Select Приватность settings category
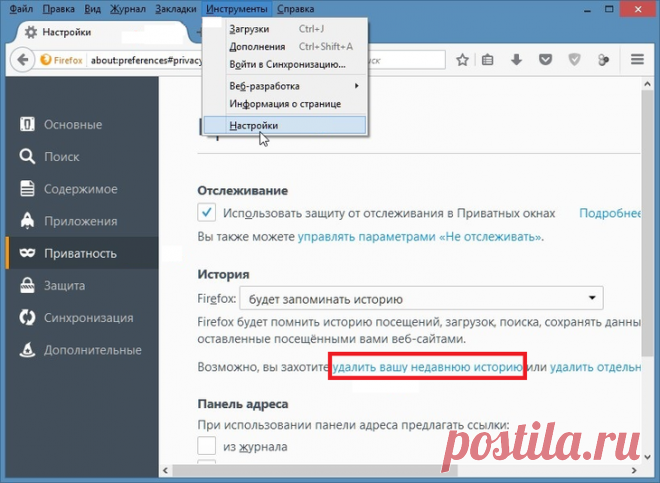The image size is (660, 483). [x=82, y=253]
